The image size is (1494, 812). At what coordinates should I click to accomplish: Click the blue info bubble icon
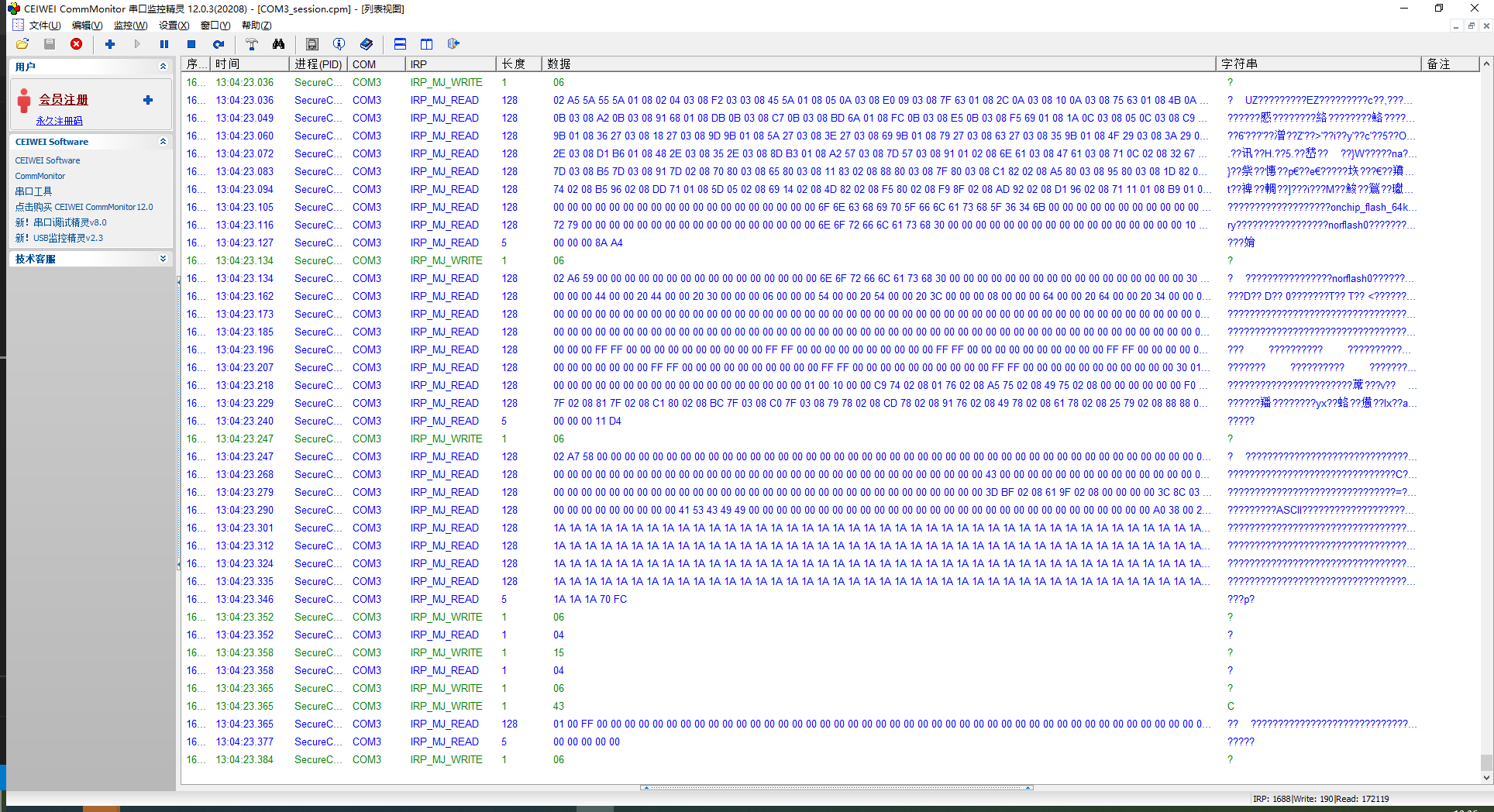[x=339, y=44]
